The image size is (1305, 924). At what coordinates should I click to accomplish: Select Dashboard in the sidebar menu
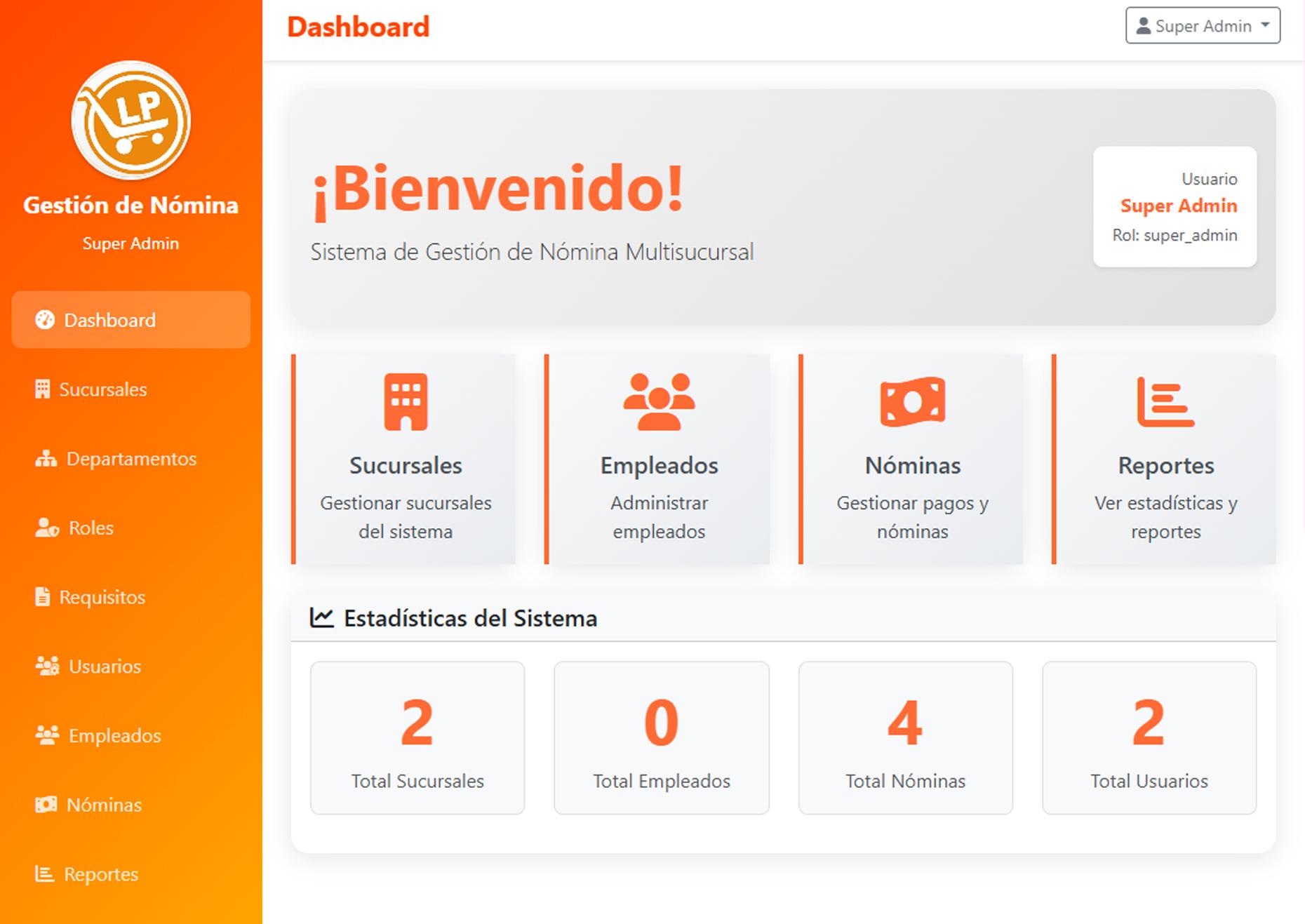(131, 320)
